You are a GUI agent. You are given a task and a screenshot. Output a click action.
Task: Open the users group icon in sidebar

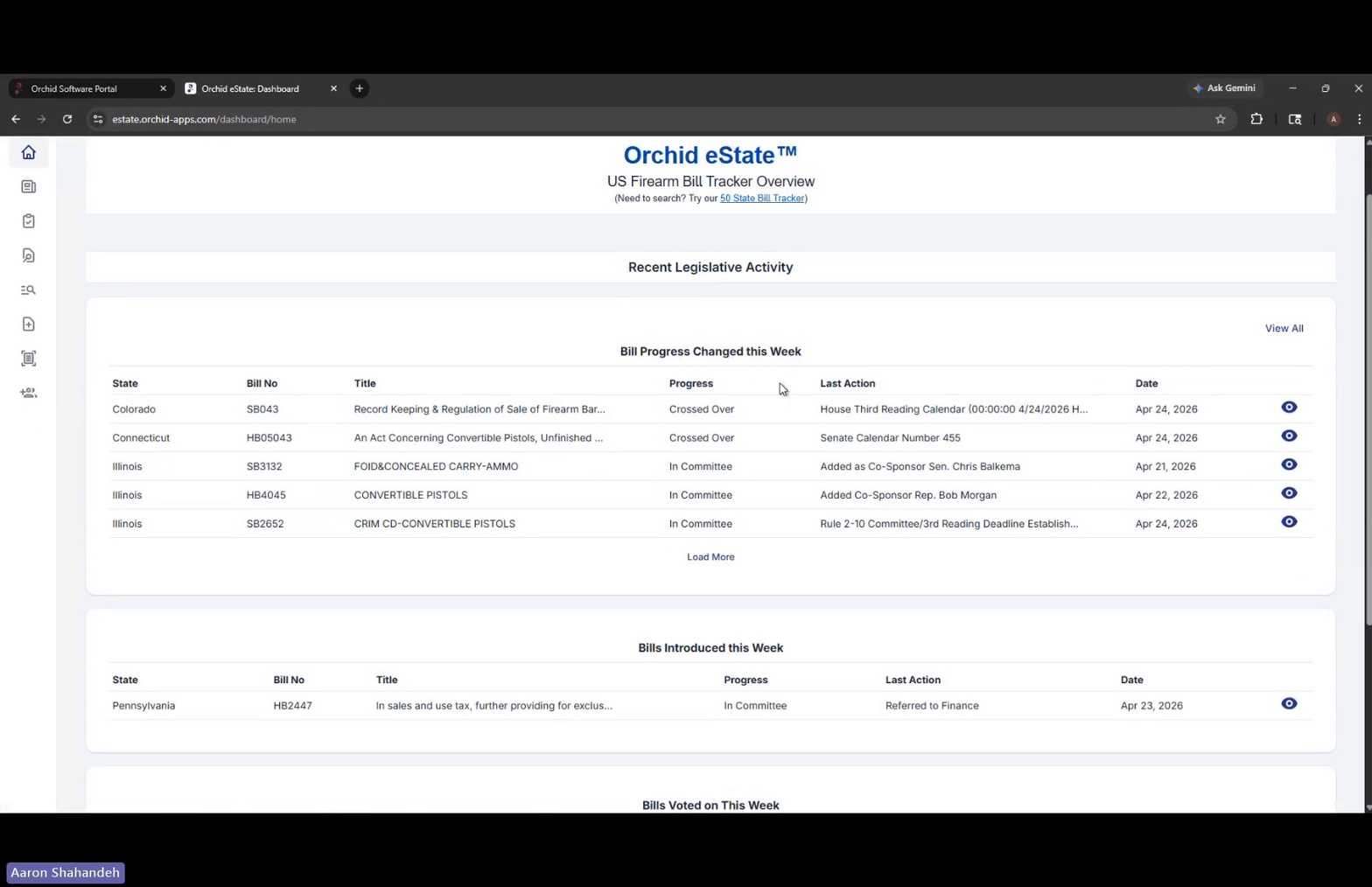click(x=28, y=393)
